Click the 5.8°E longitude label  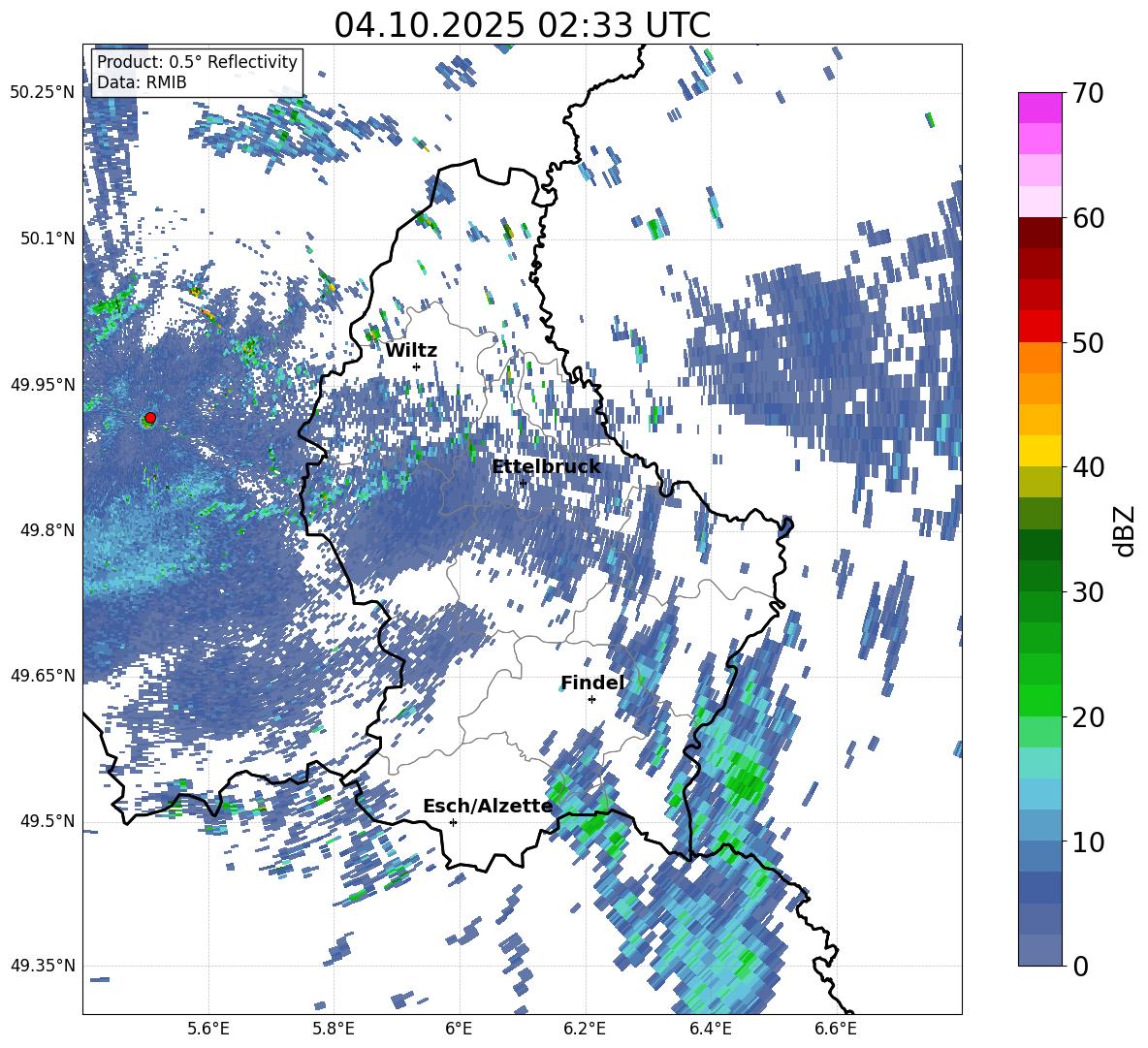334,1030
